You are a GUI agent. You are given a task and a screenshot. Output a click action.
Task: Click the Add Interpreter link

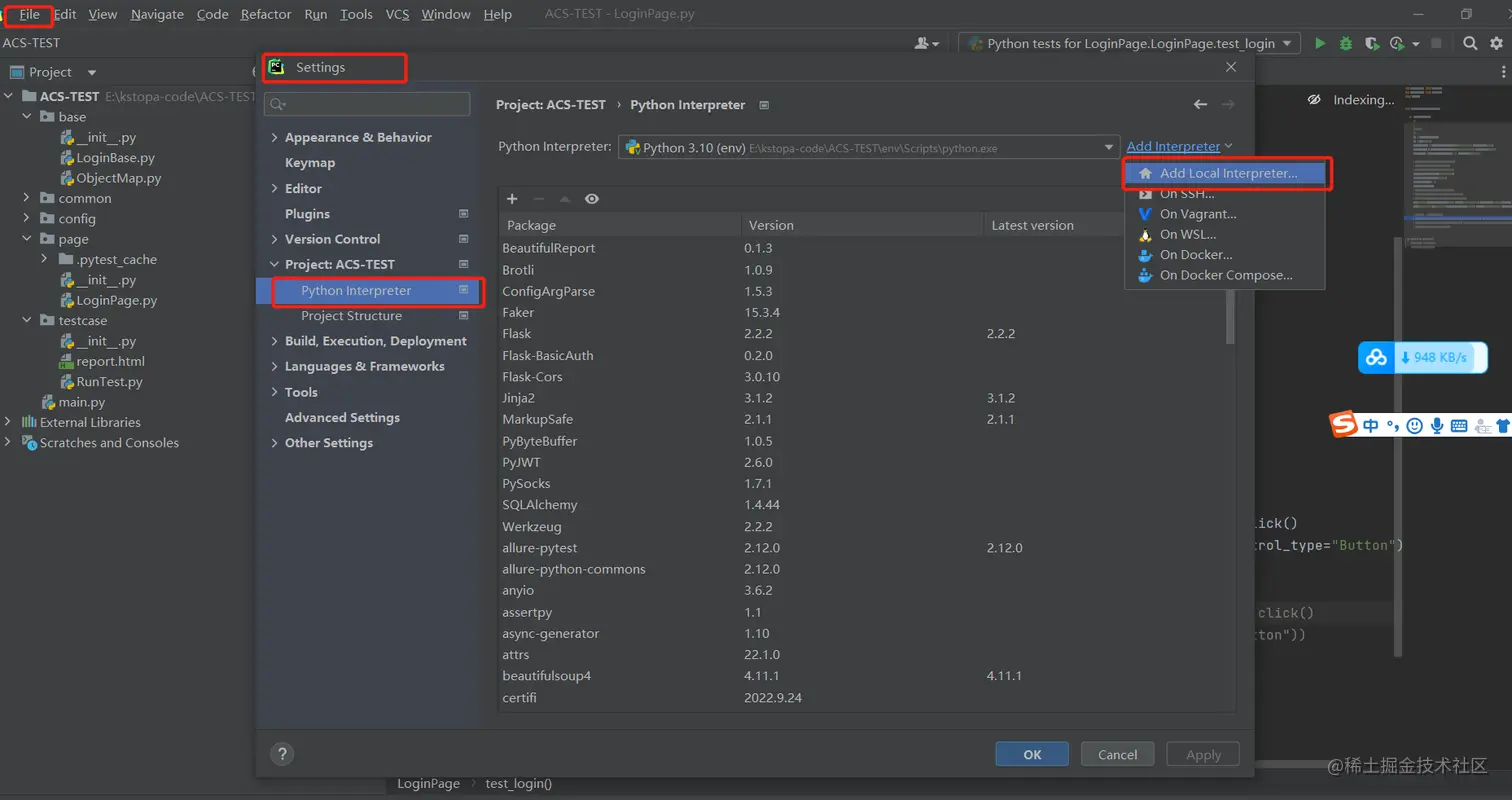tap(1173, 146)
